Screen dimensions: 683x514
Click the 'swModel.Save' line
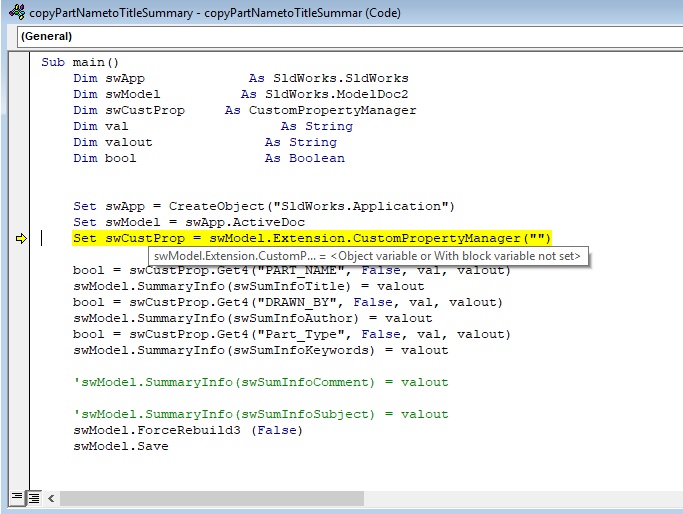[x=121, y=446]
